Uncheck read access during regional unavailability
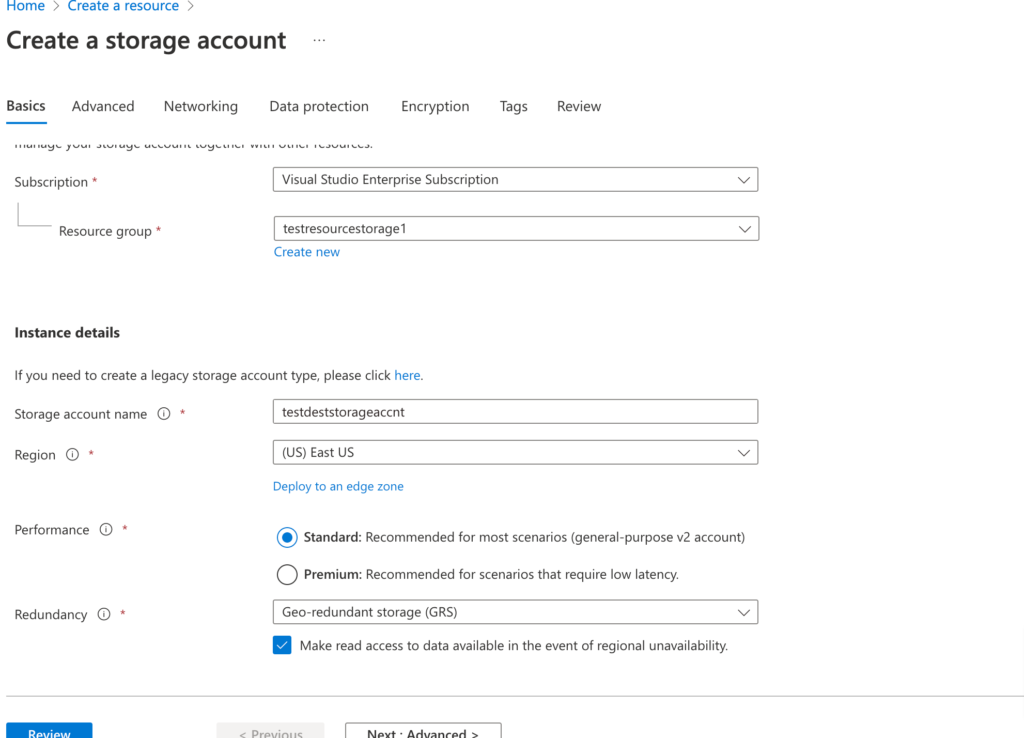 click(282, 645)
